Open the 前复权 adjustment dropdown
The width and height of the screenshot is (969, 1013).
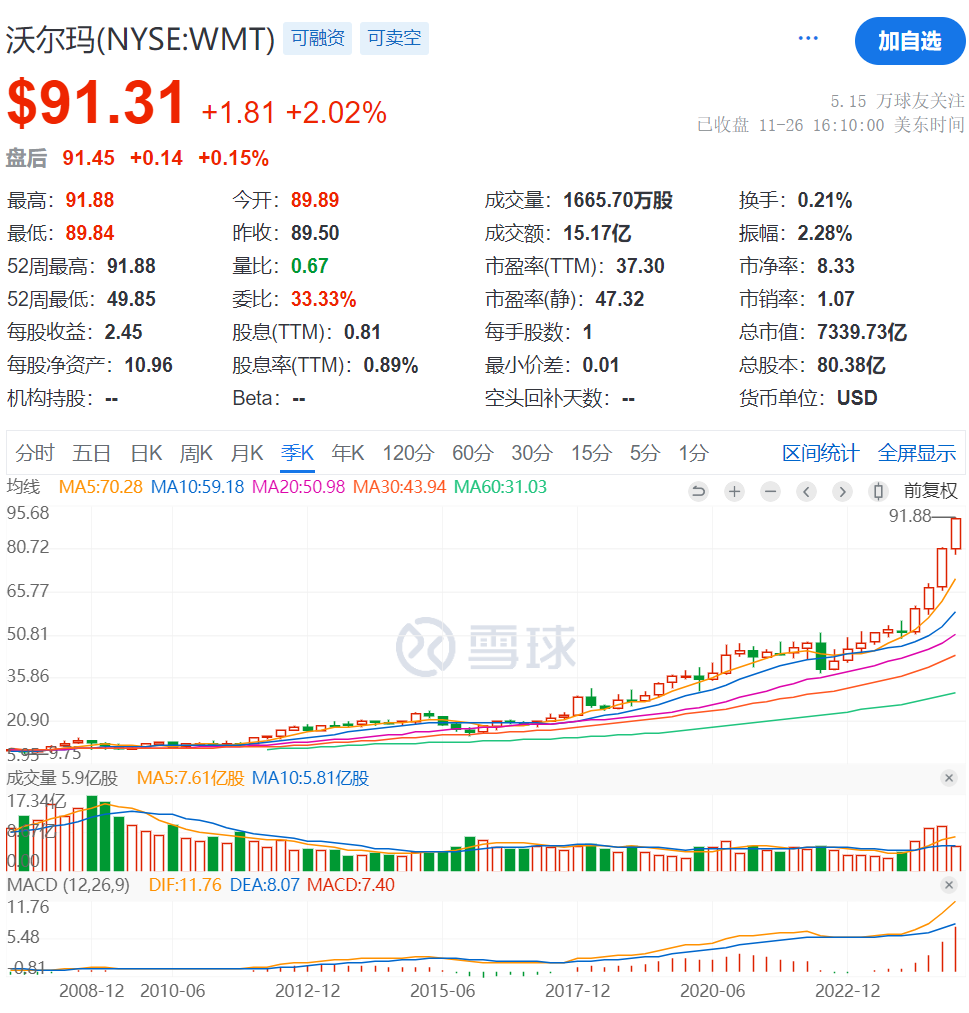tap(930, 491)
